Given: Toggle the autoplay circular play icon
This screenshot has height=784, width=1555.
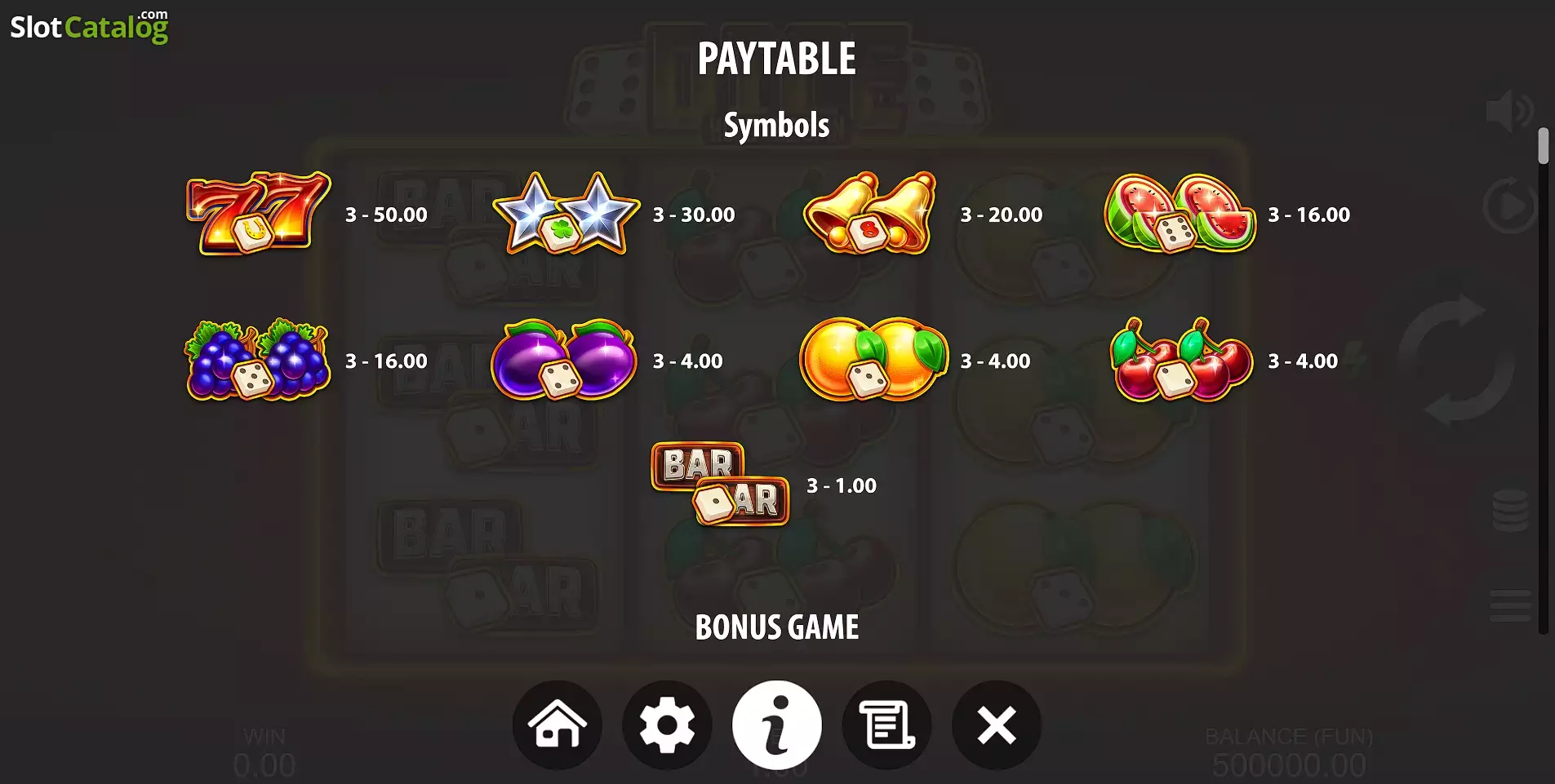Looking at the screenshot, I should [1508, 206].
